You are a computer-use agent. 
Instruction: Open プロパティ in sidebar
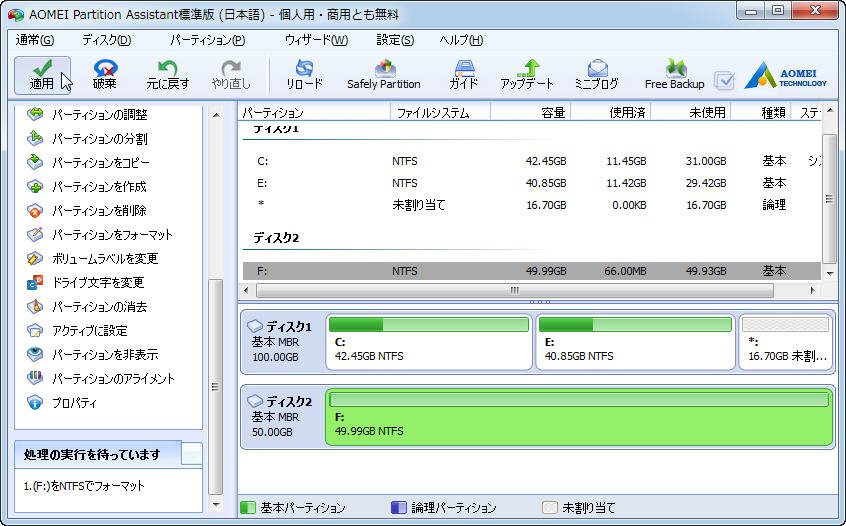[x=62, y=402]
